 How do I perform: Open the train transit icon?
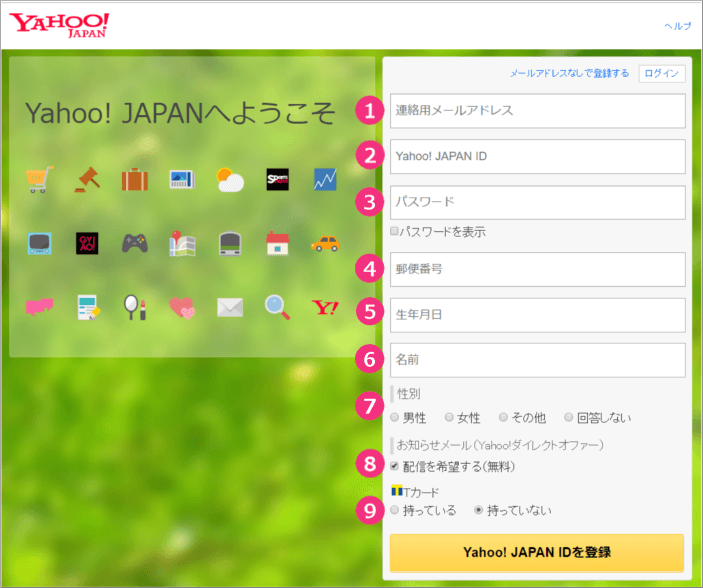click(x=230, y=244)
